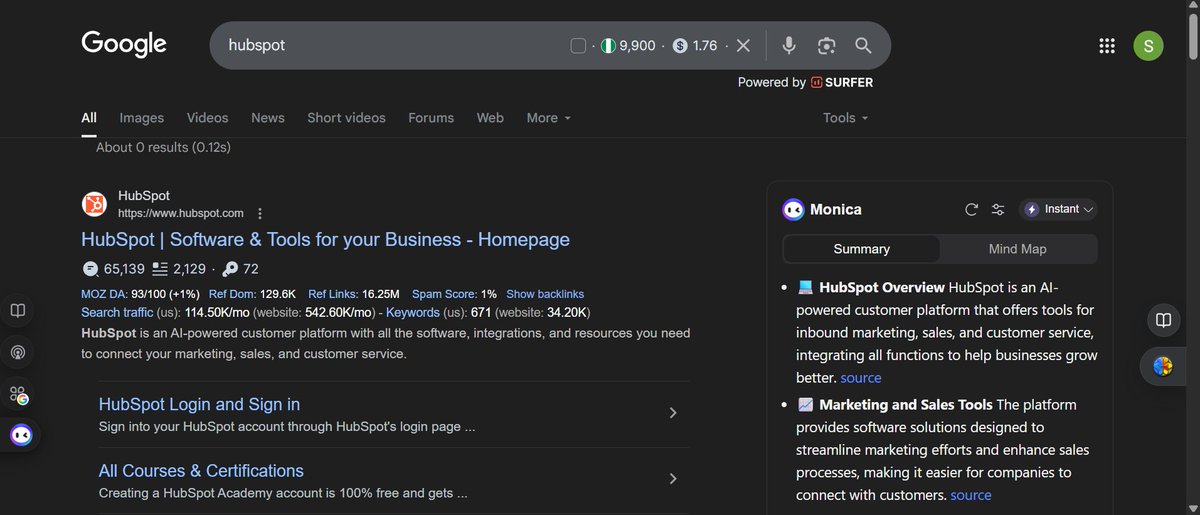Switch to the Web tab
Viewport: 1200px width, 515px height.
pos(490,118)
